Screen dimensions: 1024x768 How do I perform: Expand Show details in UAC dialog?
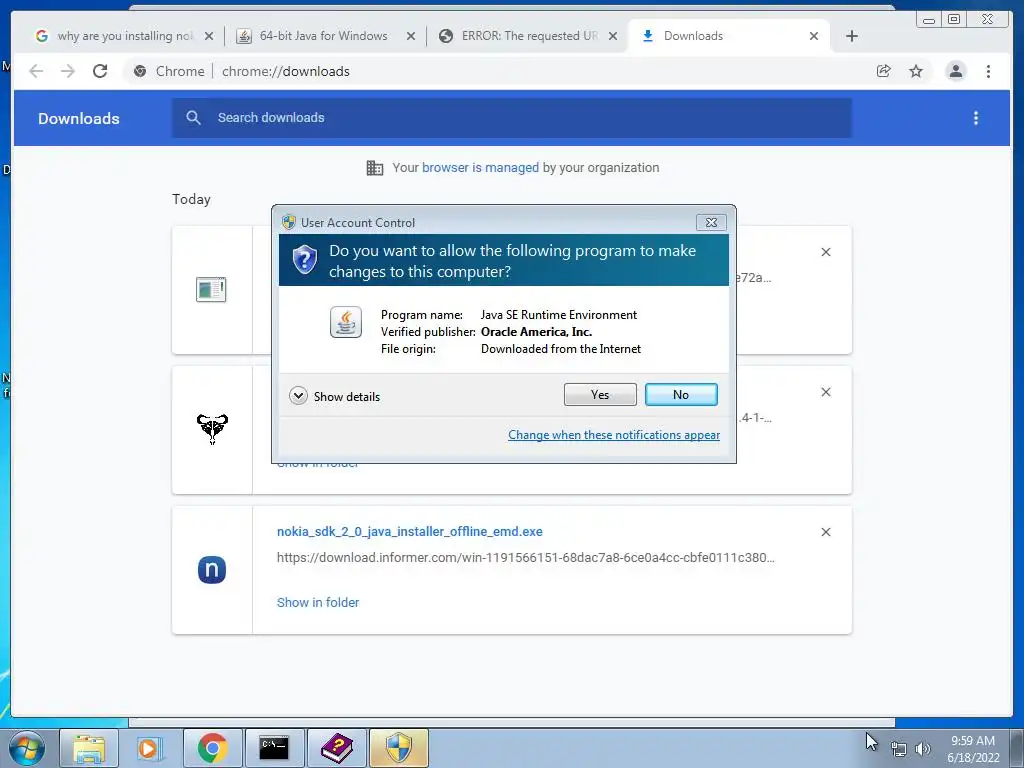click(334, 396)
